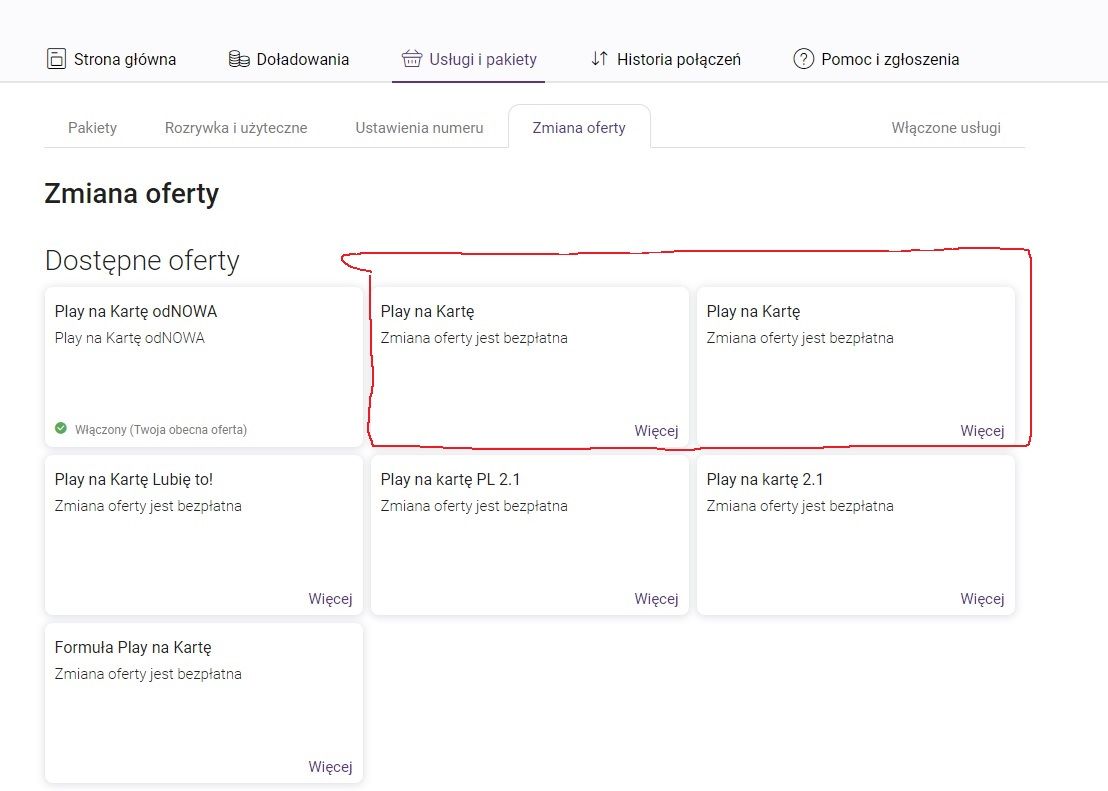1108x791 pixels.
Task: Click 'Zmiana oferty jest bezpłatna' under Play na Kartę Lubię to!
Action: pyautogui.click(x=148, y=506)
